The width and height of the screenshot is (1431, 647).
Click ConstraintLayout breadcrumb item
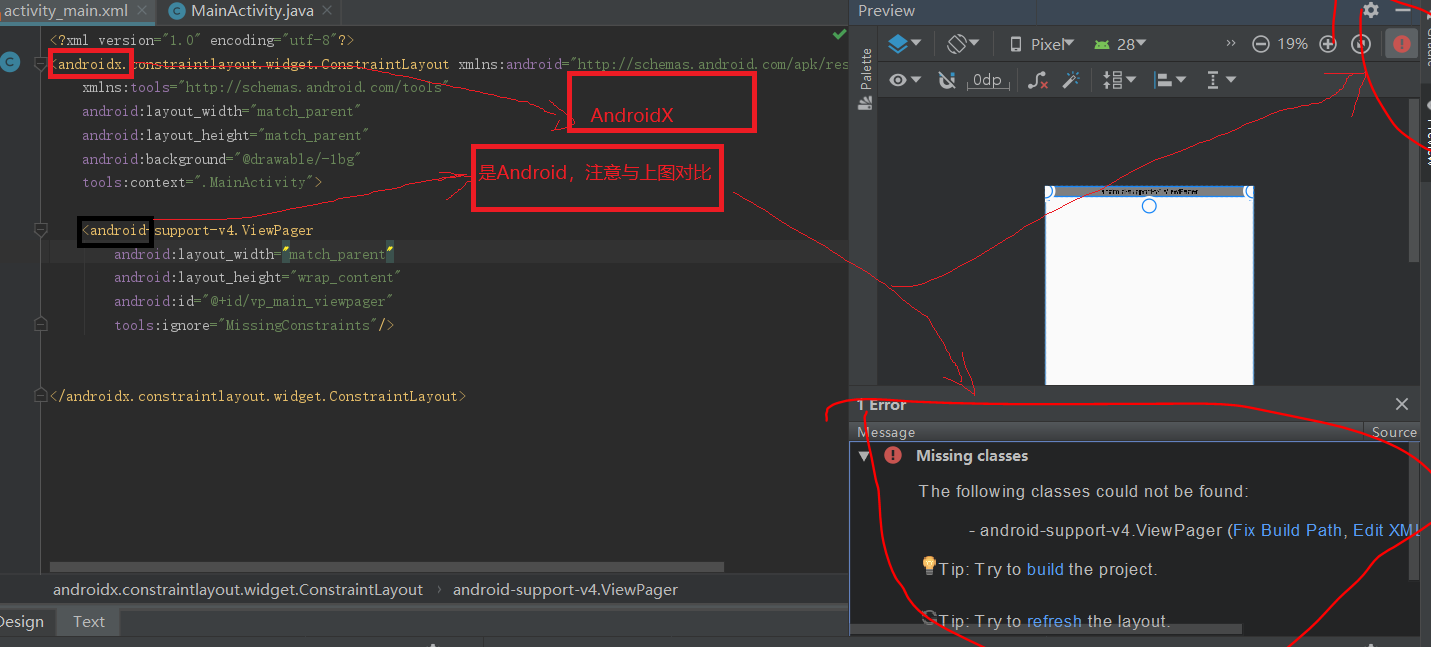tap(238, 590)
